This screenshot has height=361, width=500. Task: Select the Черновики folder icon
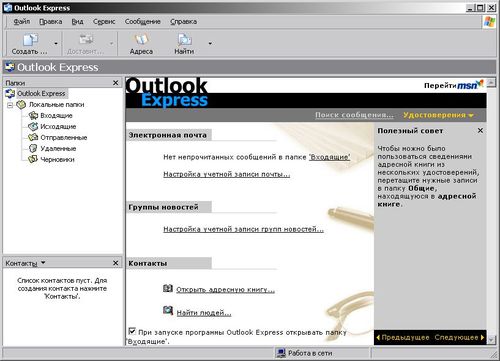click(x=33, y=159)
